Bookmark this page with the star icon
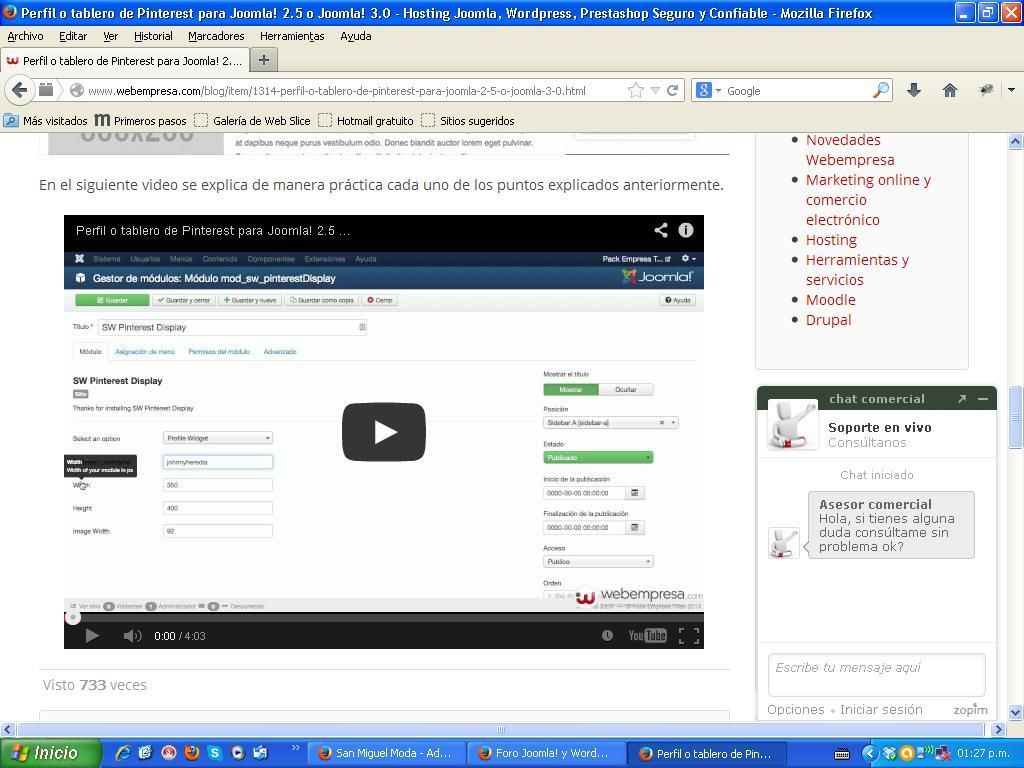This screenshot has height=768, width=1024. pos(635,91)
